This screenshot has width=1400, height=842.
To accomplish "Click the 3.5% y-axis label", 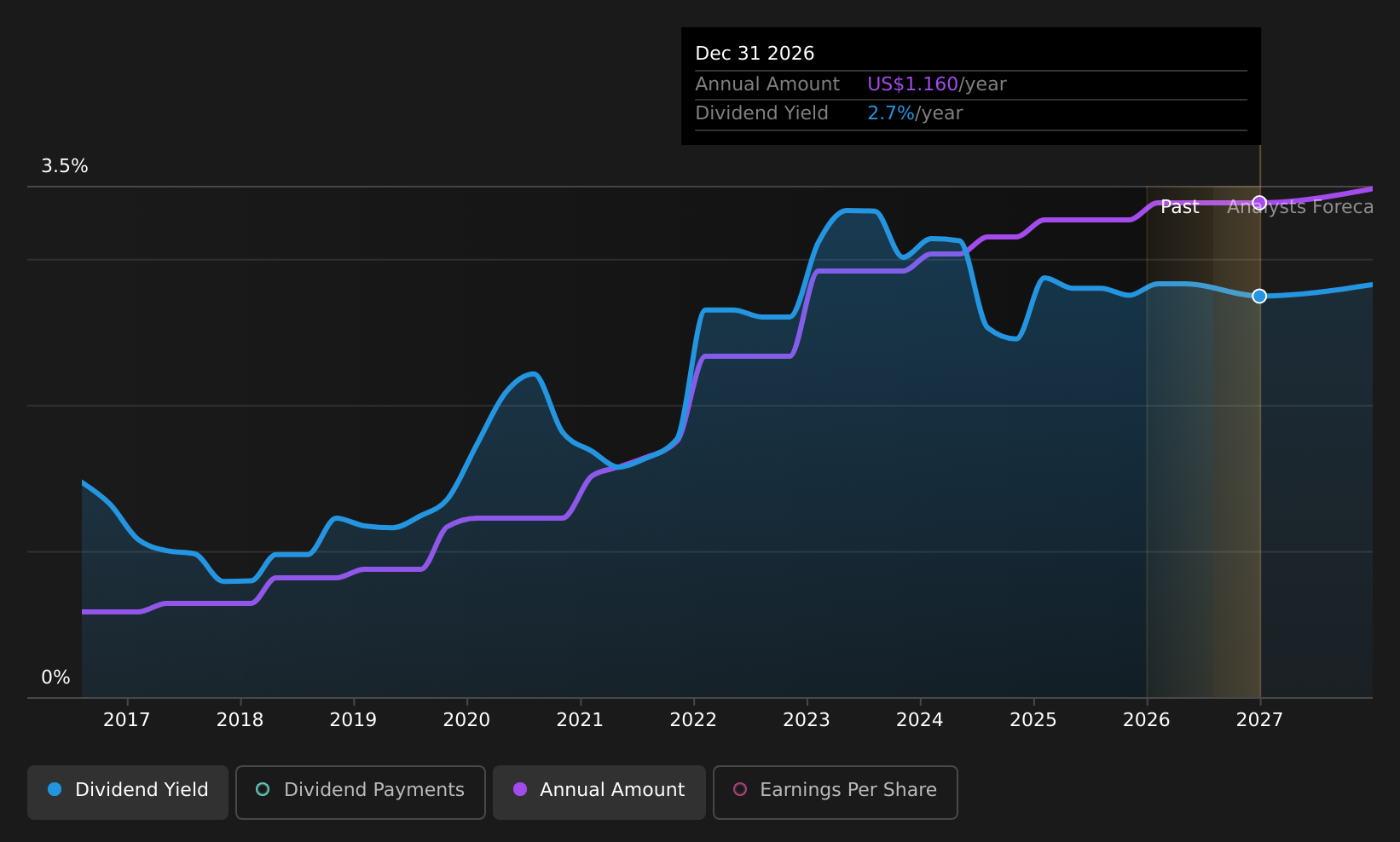I will (65, 166).
